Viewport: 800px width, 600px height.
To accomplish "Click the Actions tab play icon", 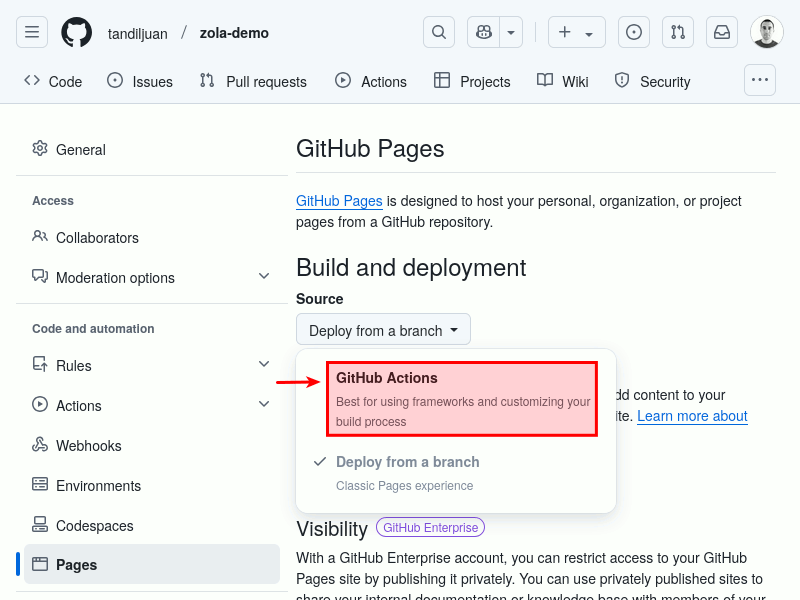I will 343,81.
